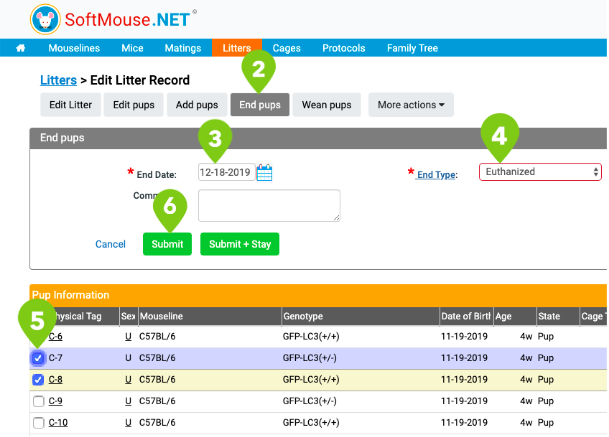Screen dimensions: 609x437
Task: Click the home icon in navigation bar
Action: click(x=21, y=48)
